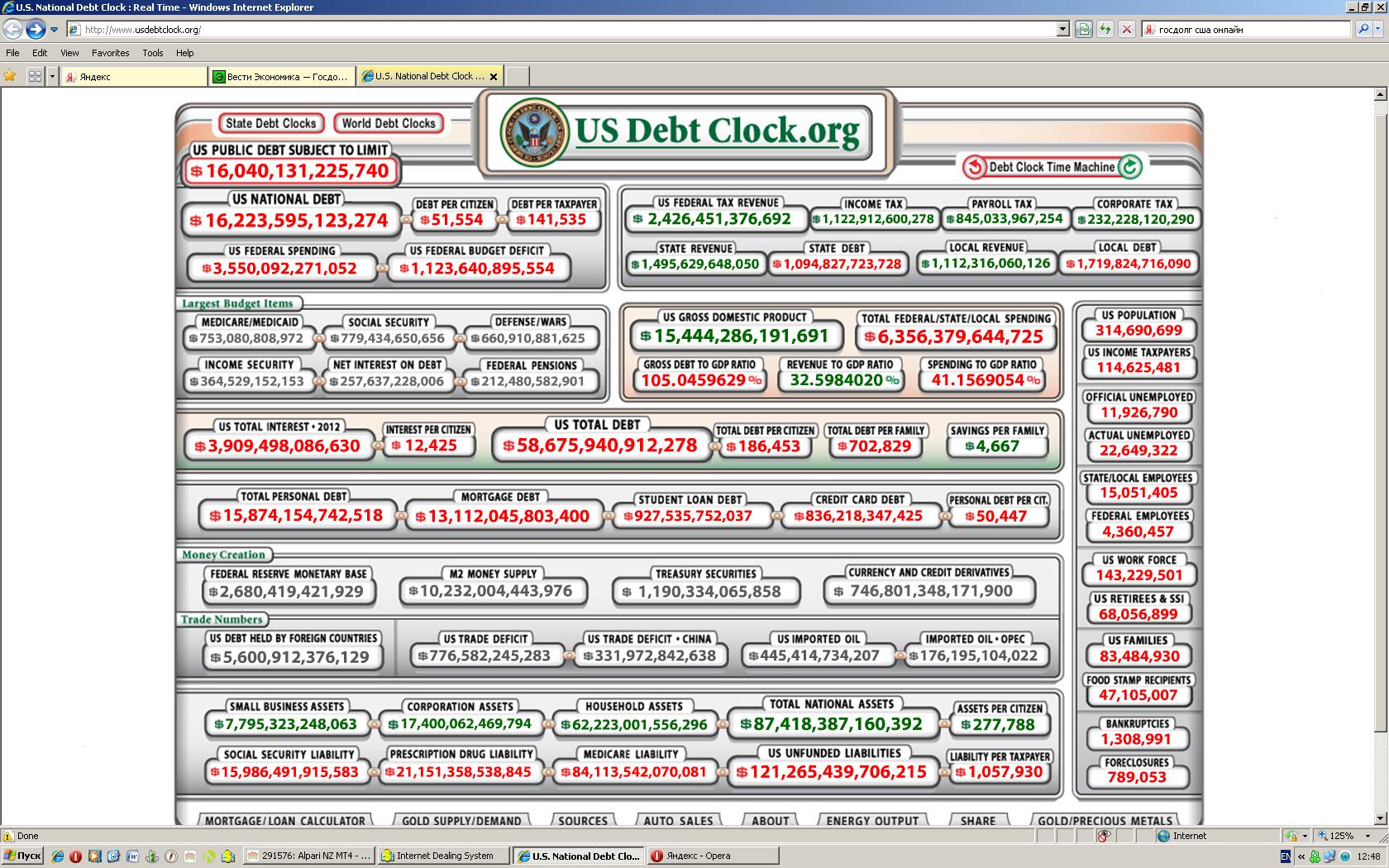Open the Favorites menu
The image size is (1389, 868).
point(110,53)
